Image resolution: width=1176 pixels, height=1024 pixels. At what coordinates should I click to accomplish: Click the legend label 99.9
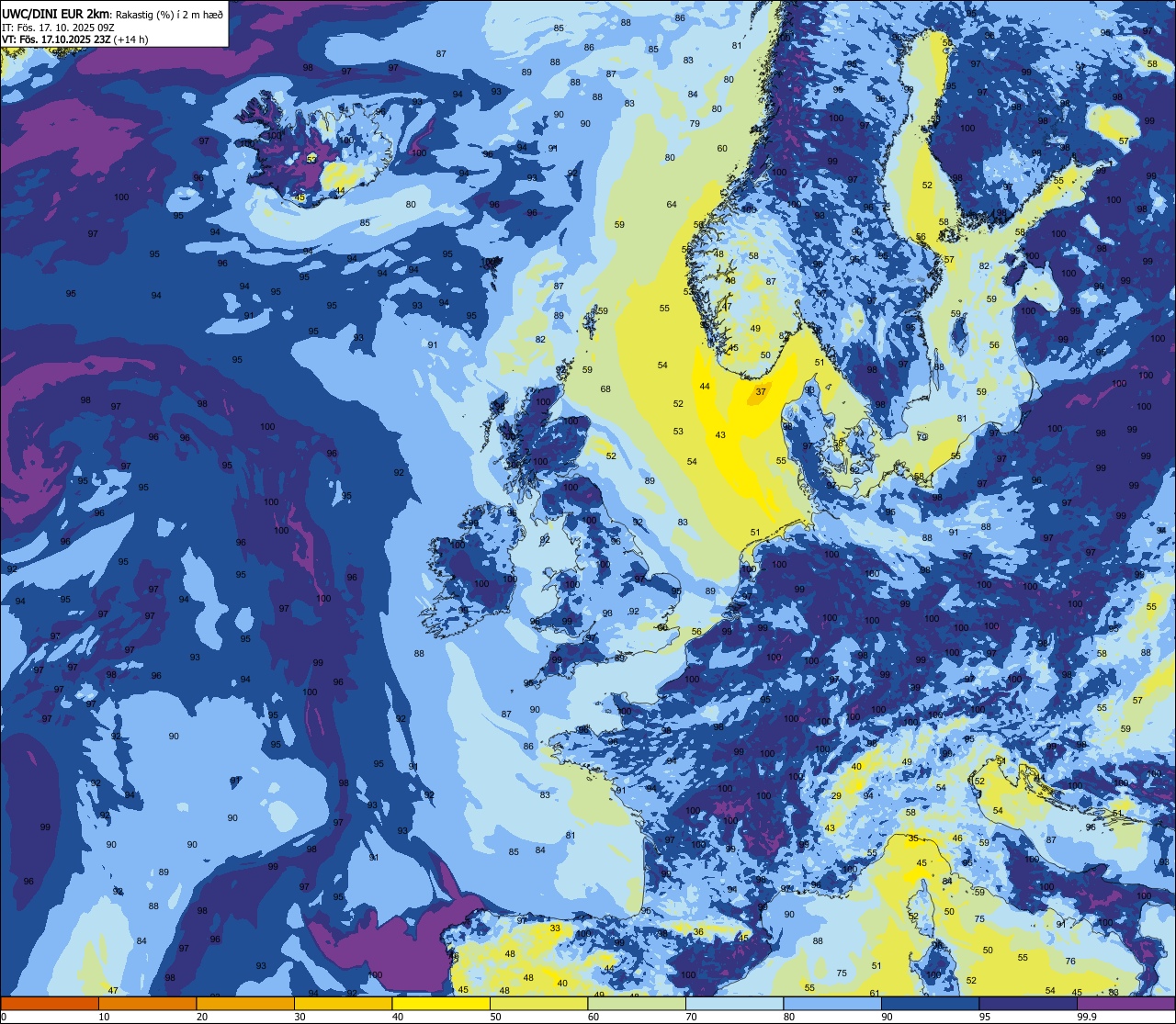[1087, 1017]
